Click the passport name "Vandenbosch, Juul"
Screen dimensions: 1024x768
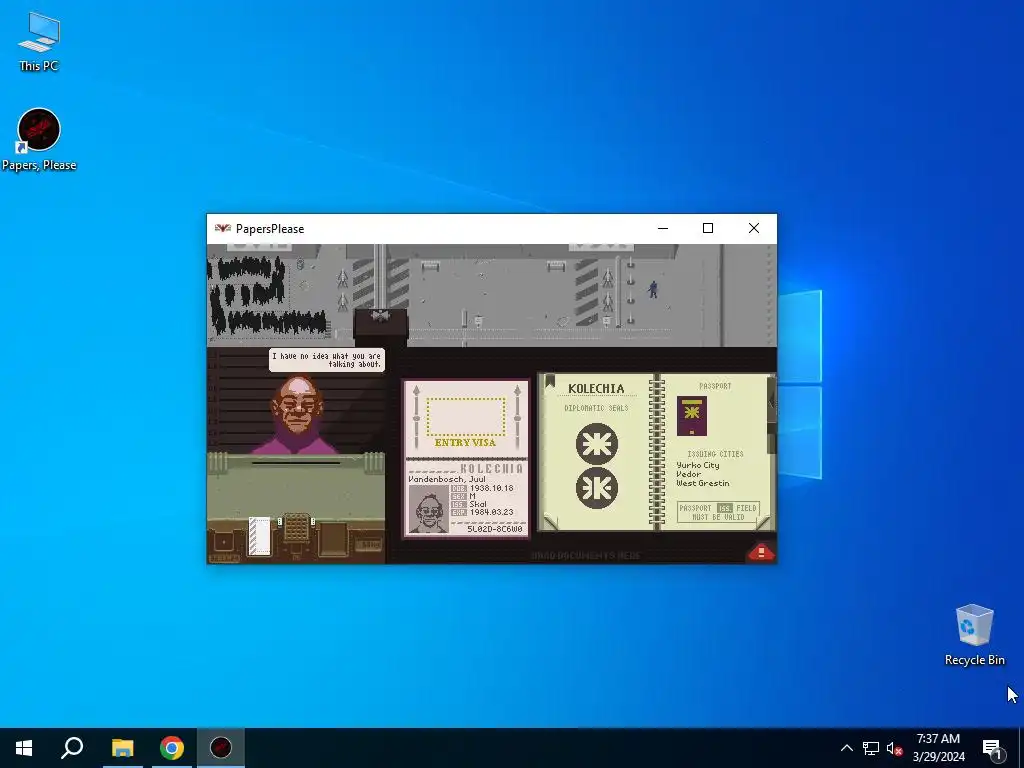click(447, 479)
